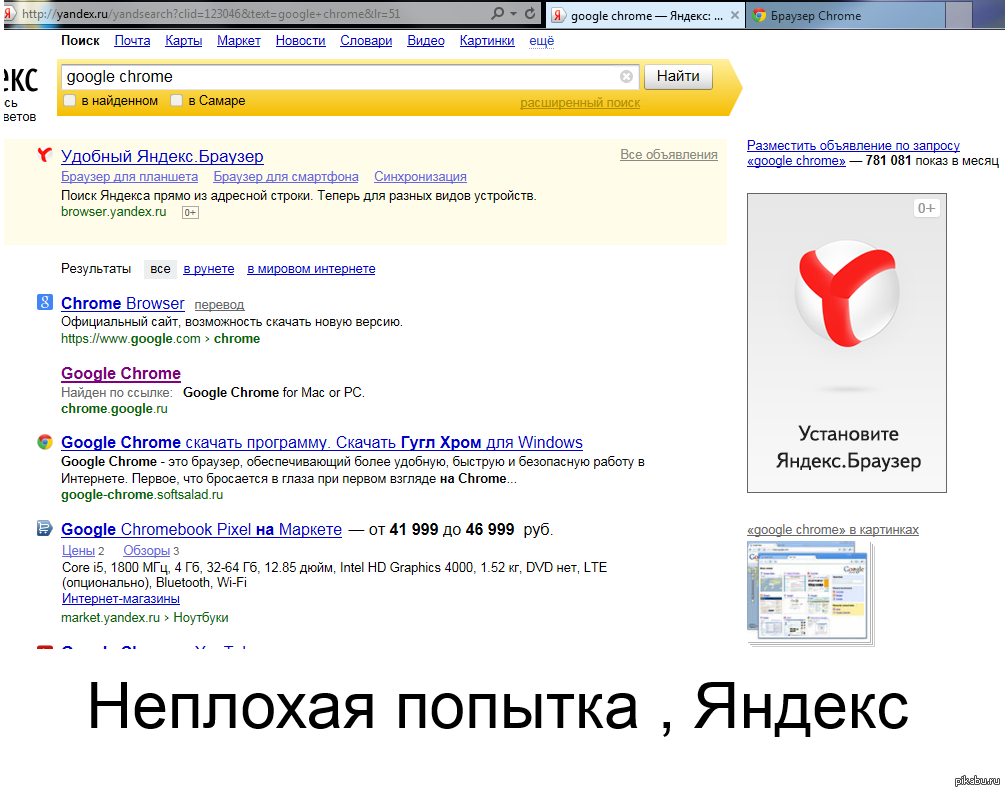Enable the в Самаре checkbox

point(176,101)
